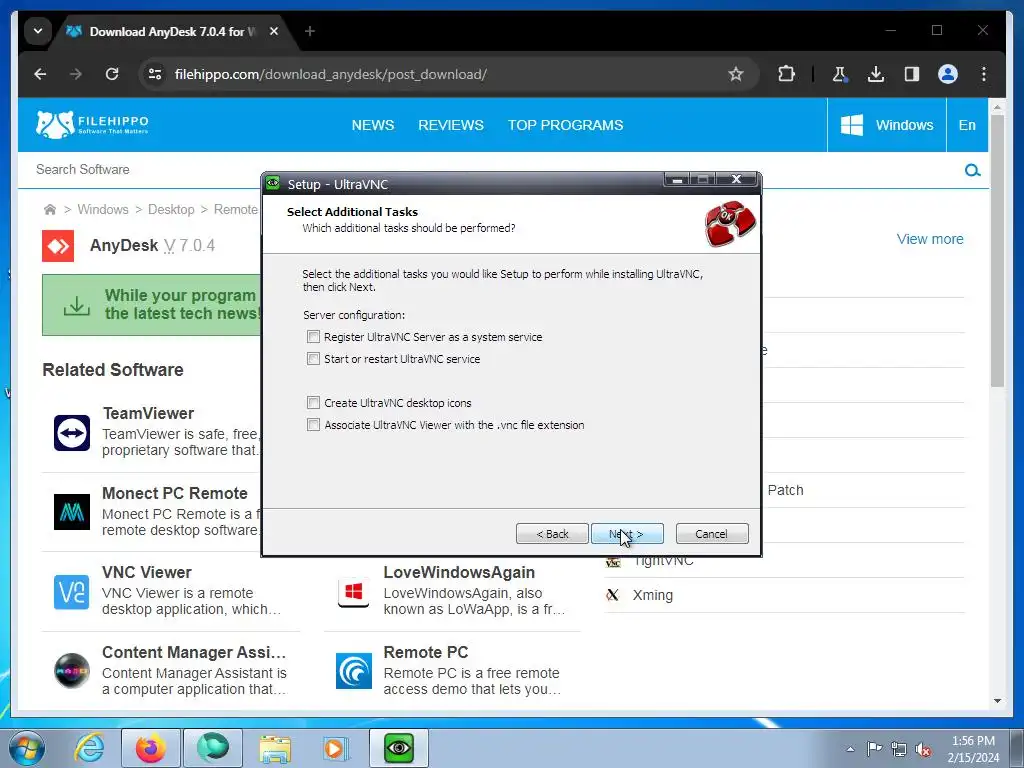Cancel the UltraVNC setup
1024x768 pixels.
712,534
